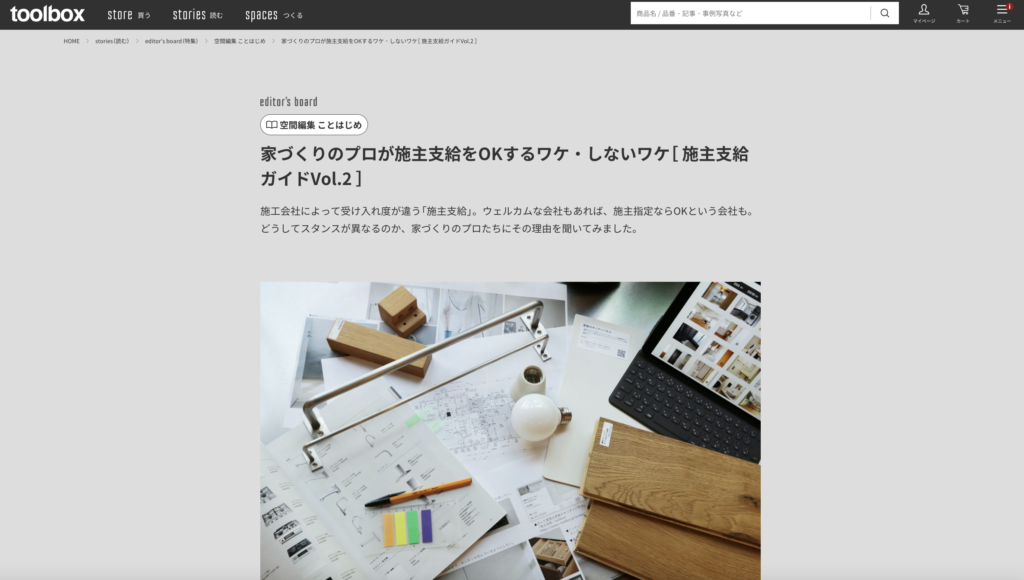The width and height of the screenshot is (1024, 580).
Task: Open the store navigation menu
Action: tap(129, 14)
